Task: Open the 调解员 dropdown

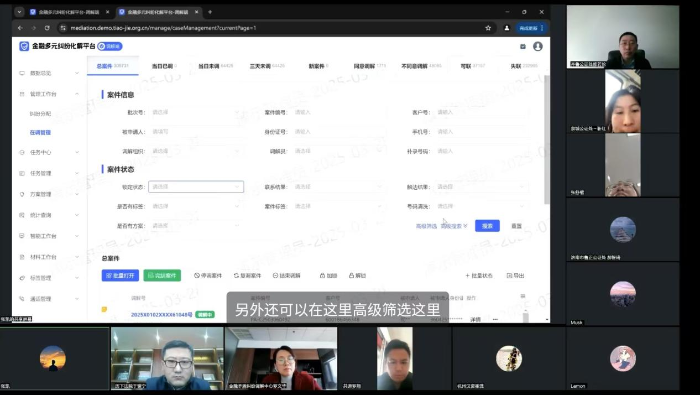Action: tap(339, 151)
